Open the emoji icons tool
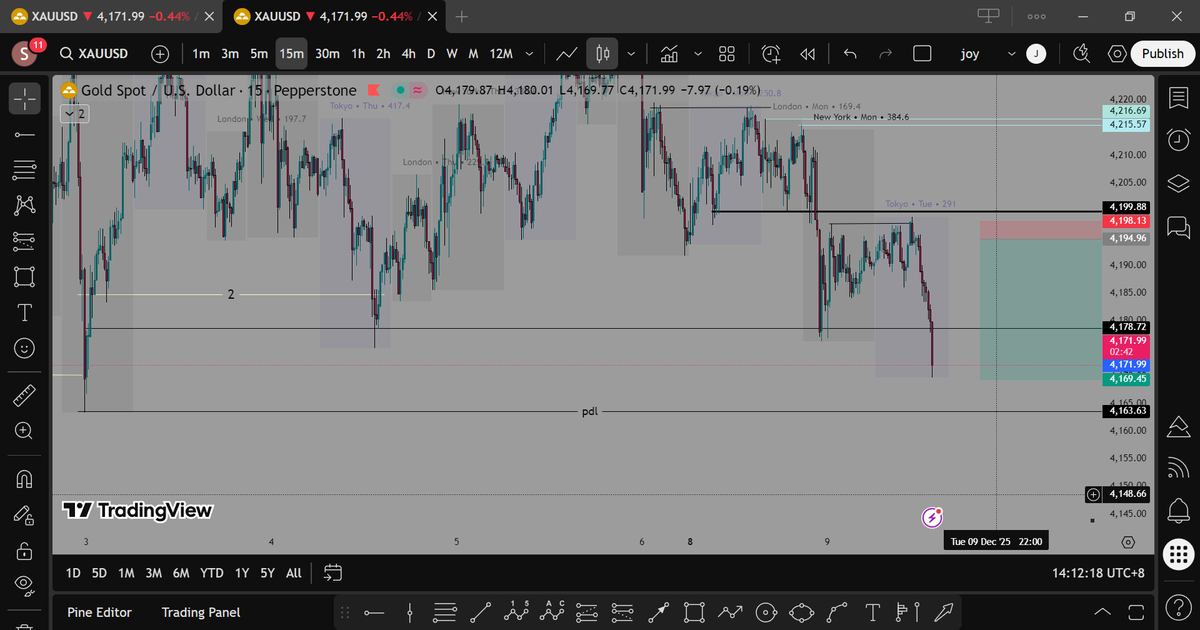 pyautogui.click(x=25, y=348)
